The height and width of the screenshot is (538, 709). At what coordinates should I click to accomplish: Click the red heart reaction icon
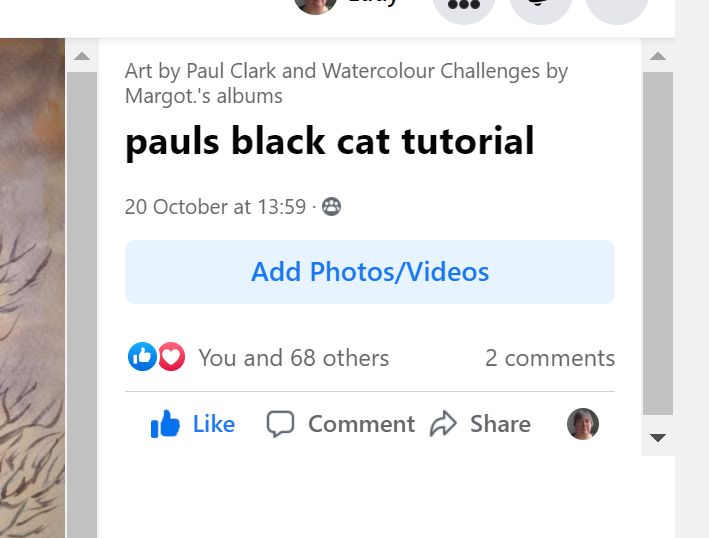[x=171, y=357]
